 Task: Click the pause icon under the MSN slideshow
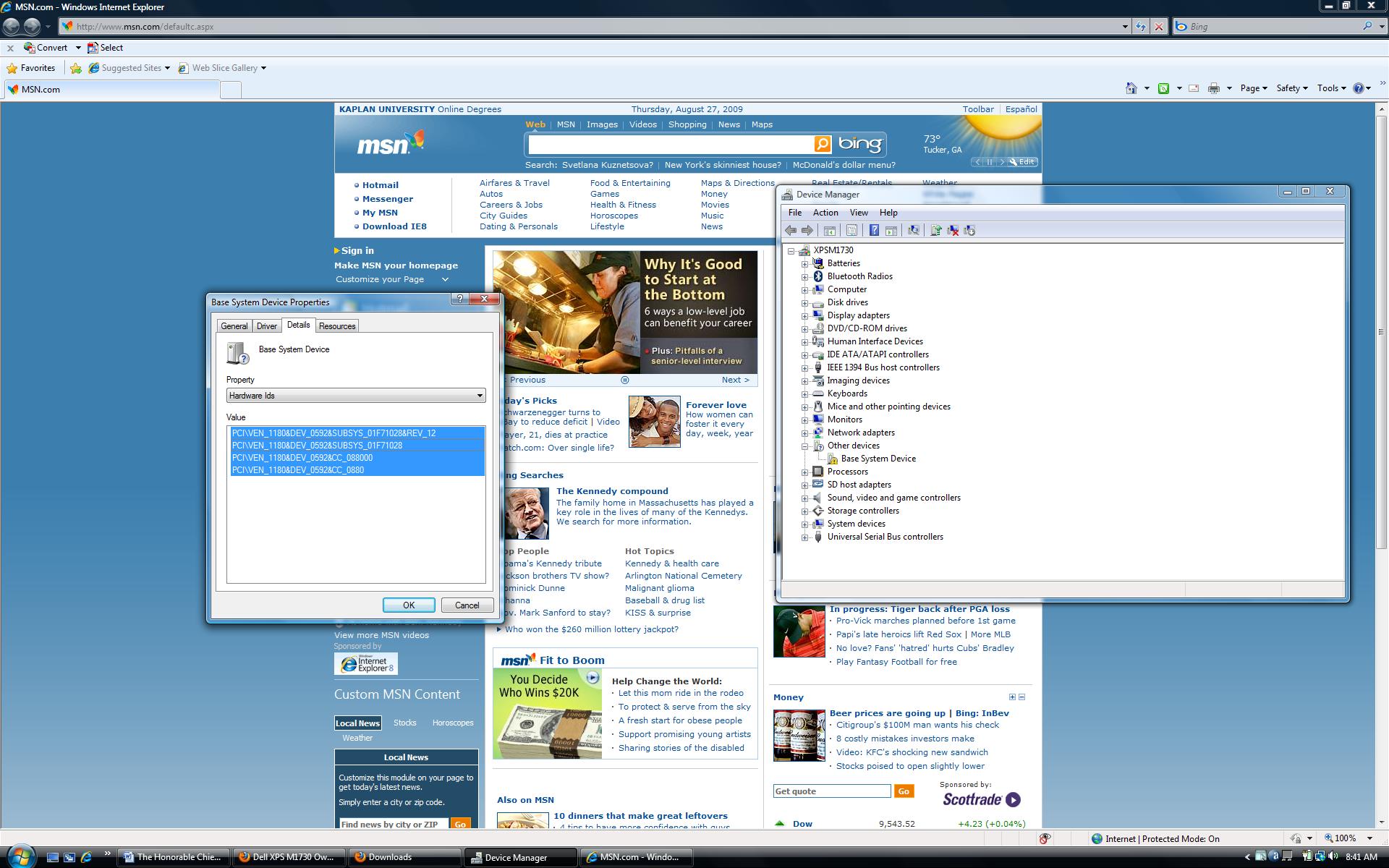click(625, 380)
